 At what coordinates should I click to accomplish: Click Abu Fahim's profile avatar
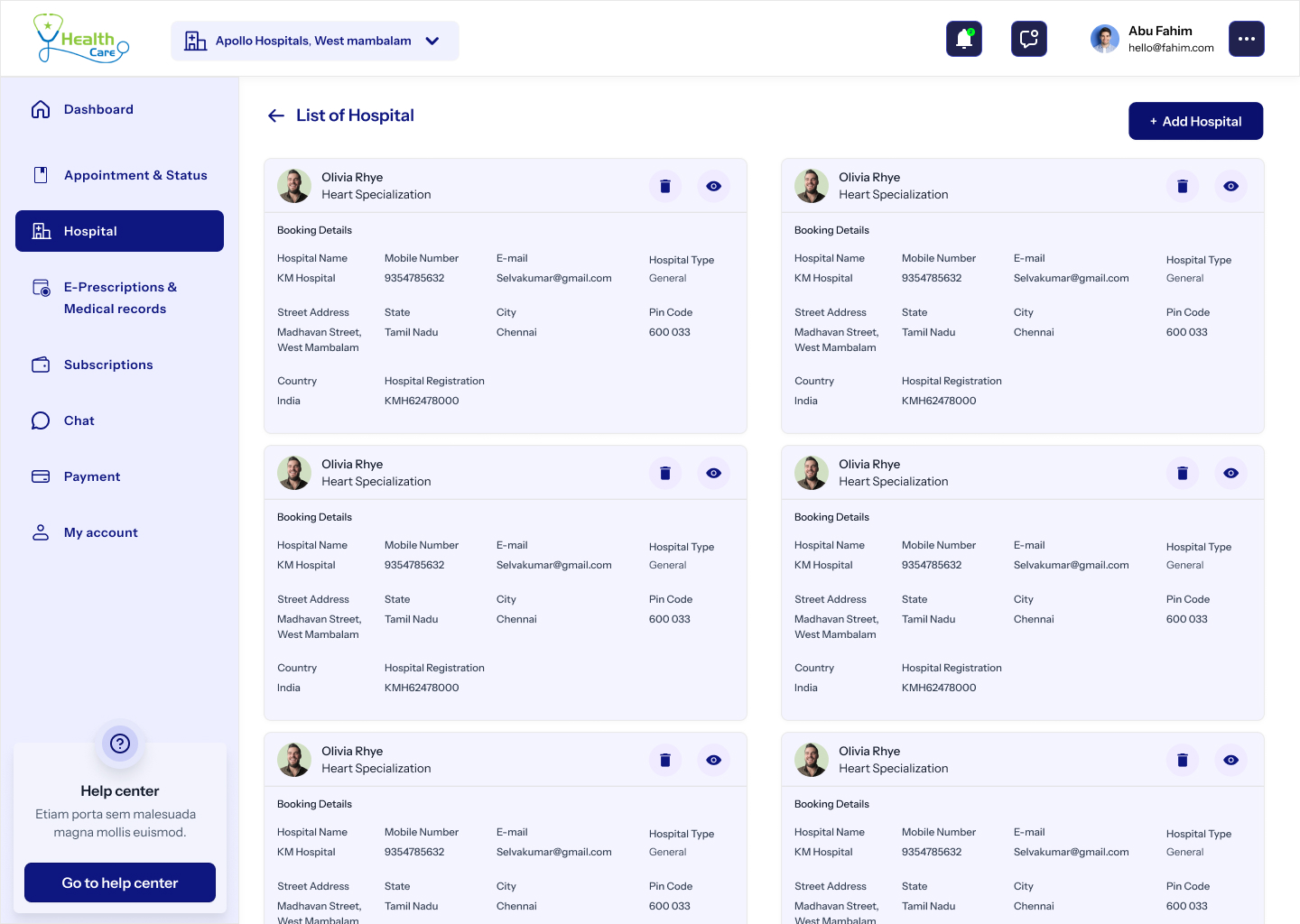point(1105,39)
